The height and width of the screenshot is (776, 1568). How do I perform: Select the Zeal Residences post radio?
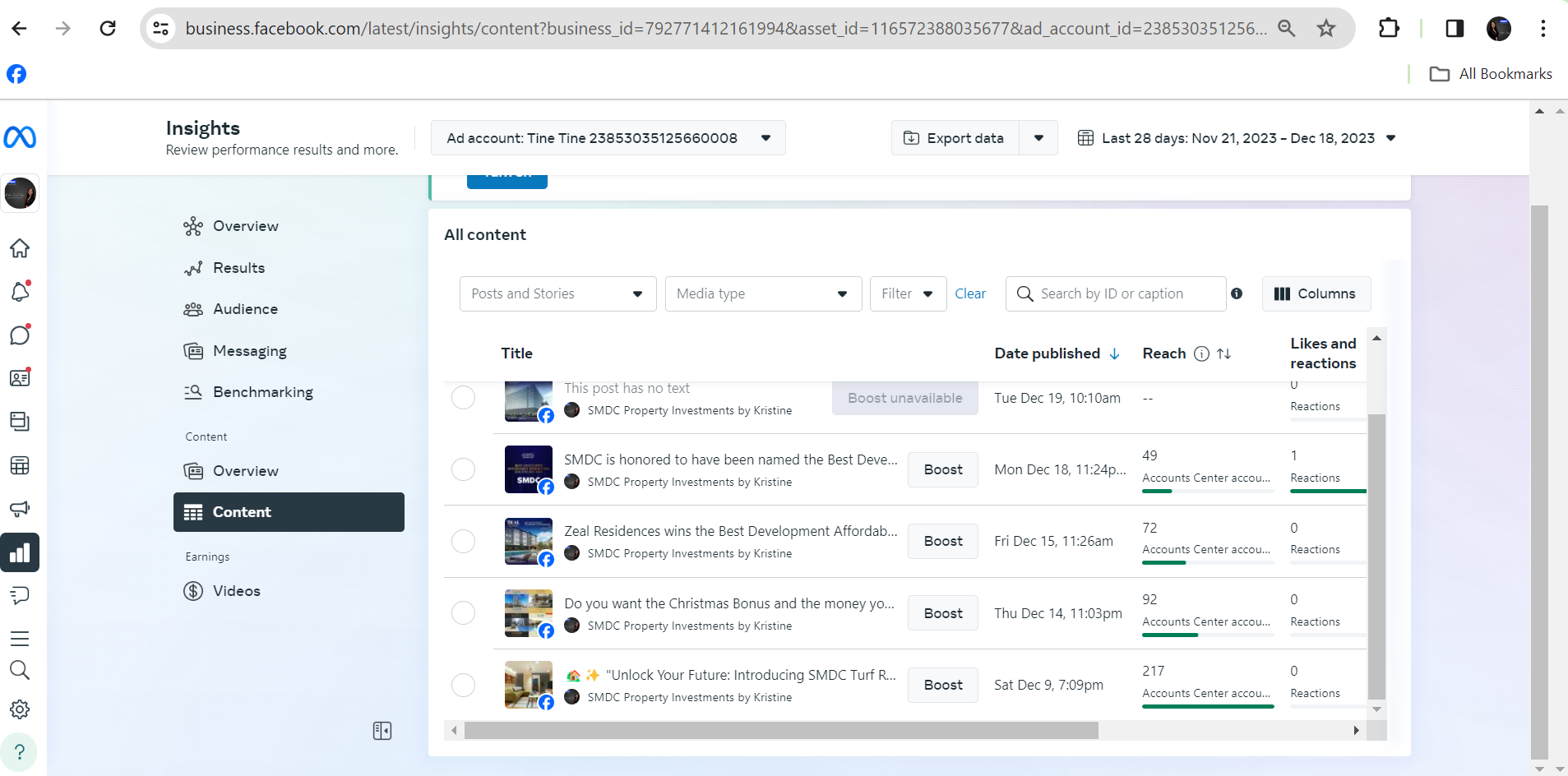pos(464,541)
